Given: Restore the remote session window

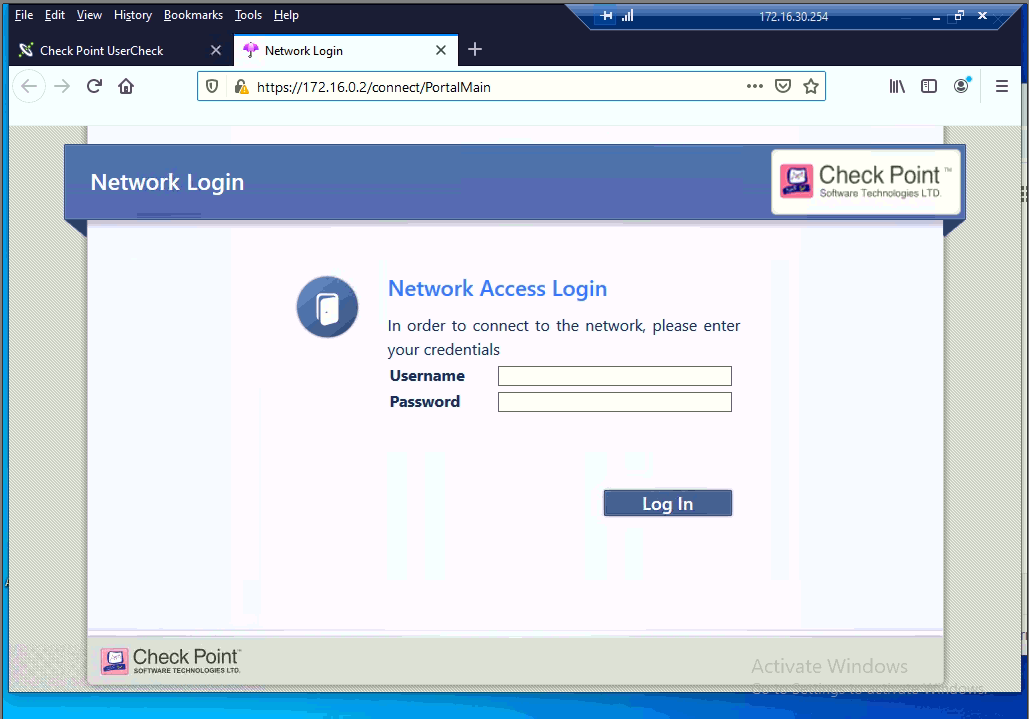Looking at the screenshot, I should [x=959, y=16].
